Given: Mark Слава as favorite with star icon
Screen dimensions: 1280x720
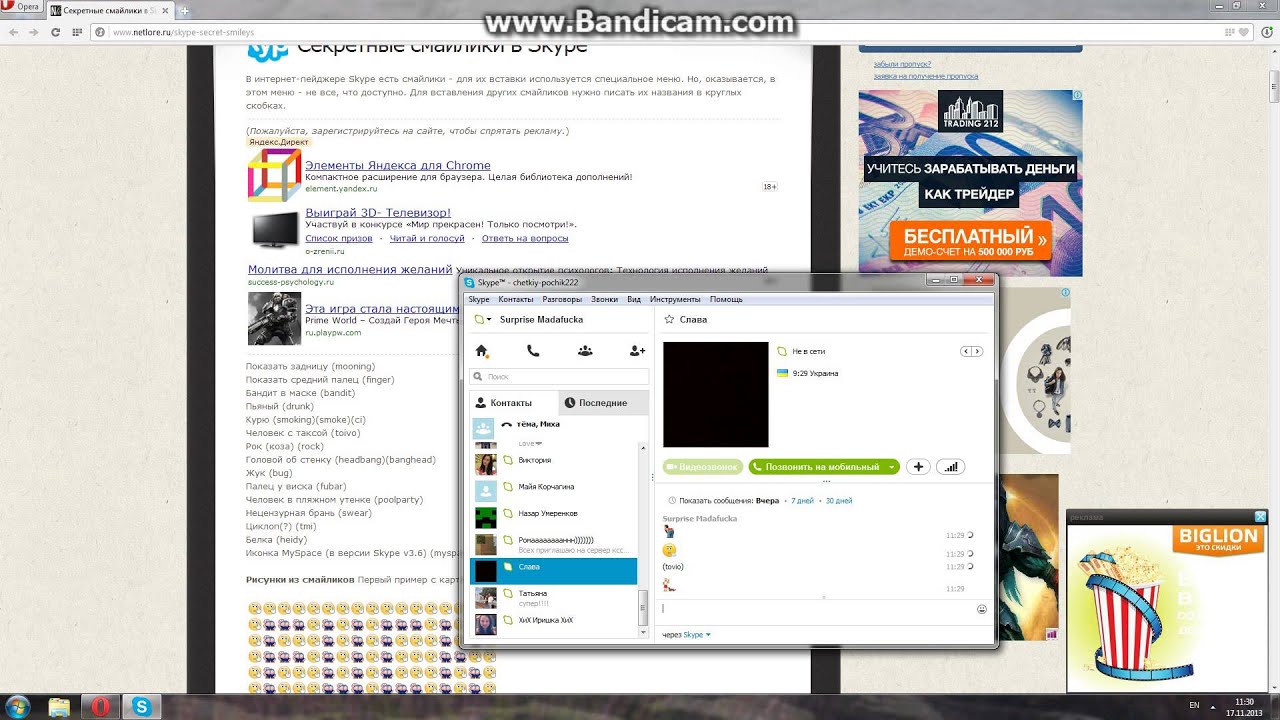Looking at the screenshot, I should point(669,320).
